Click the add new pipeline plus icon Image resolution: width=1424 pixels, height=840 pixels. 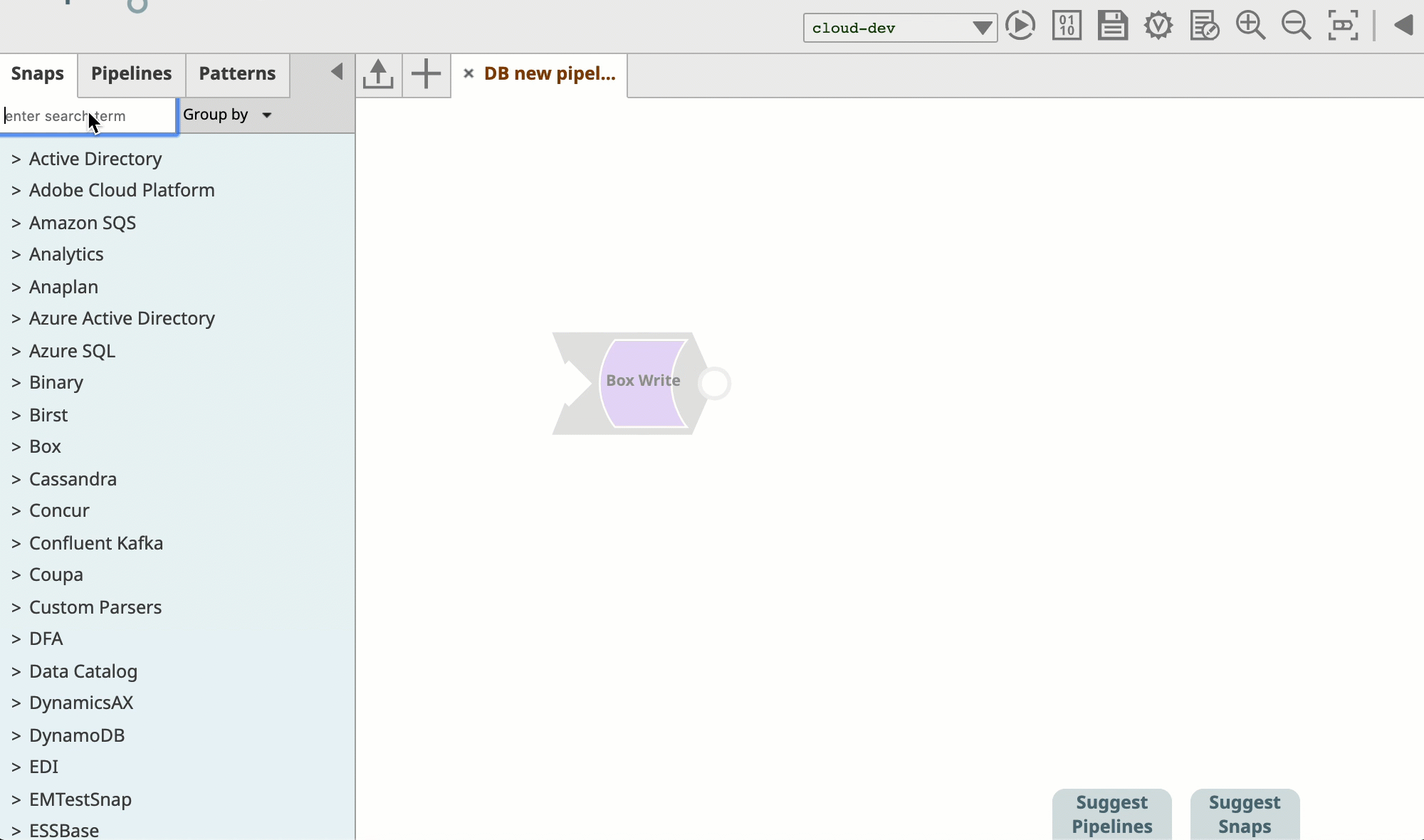point(425,73)
